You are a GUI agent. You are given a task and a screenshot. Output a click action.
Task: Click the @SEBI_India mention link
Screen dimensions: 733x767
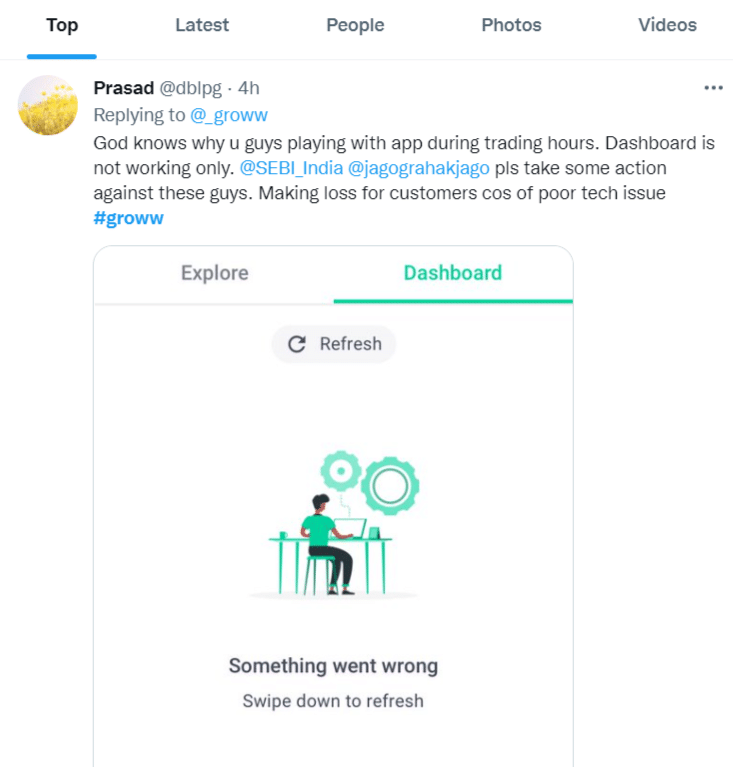pos(291,167)
